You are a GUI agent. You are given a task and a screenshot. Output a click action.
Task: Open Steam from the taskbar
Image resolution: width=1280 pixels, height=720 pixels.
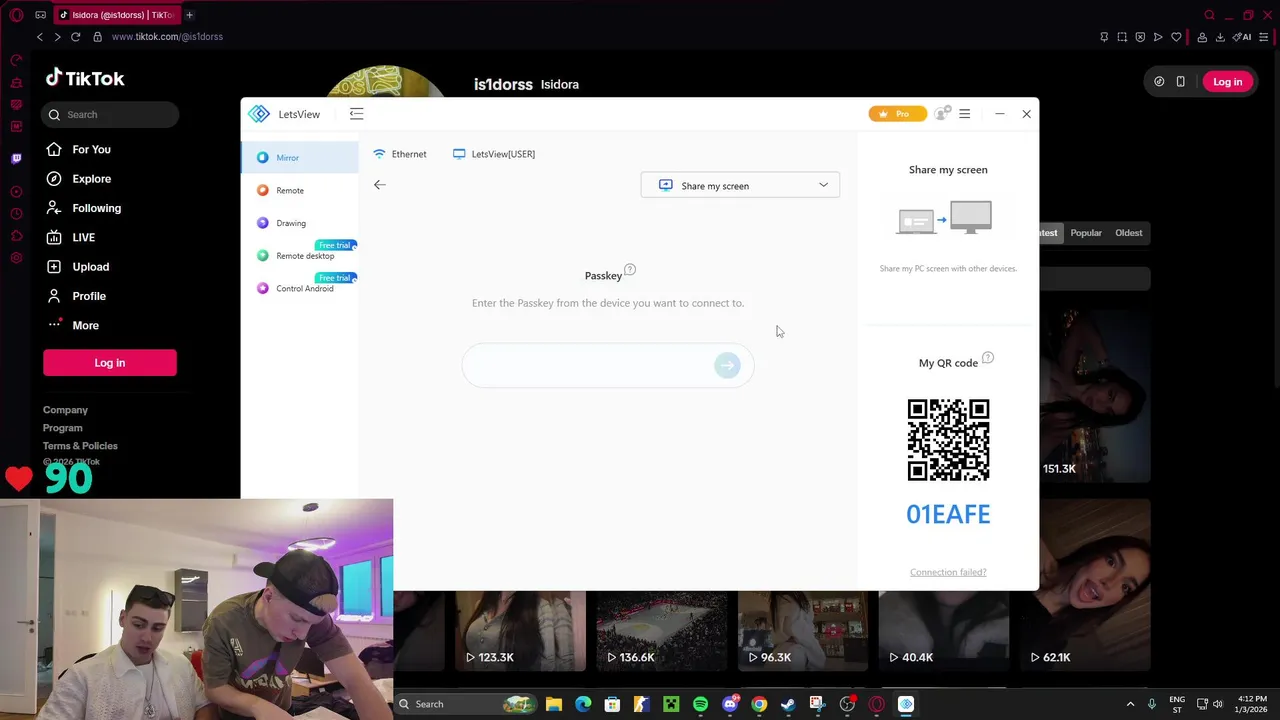tap(788, 704)
